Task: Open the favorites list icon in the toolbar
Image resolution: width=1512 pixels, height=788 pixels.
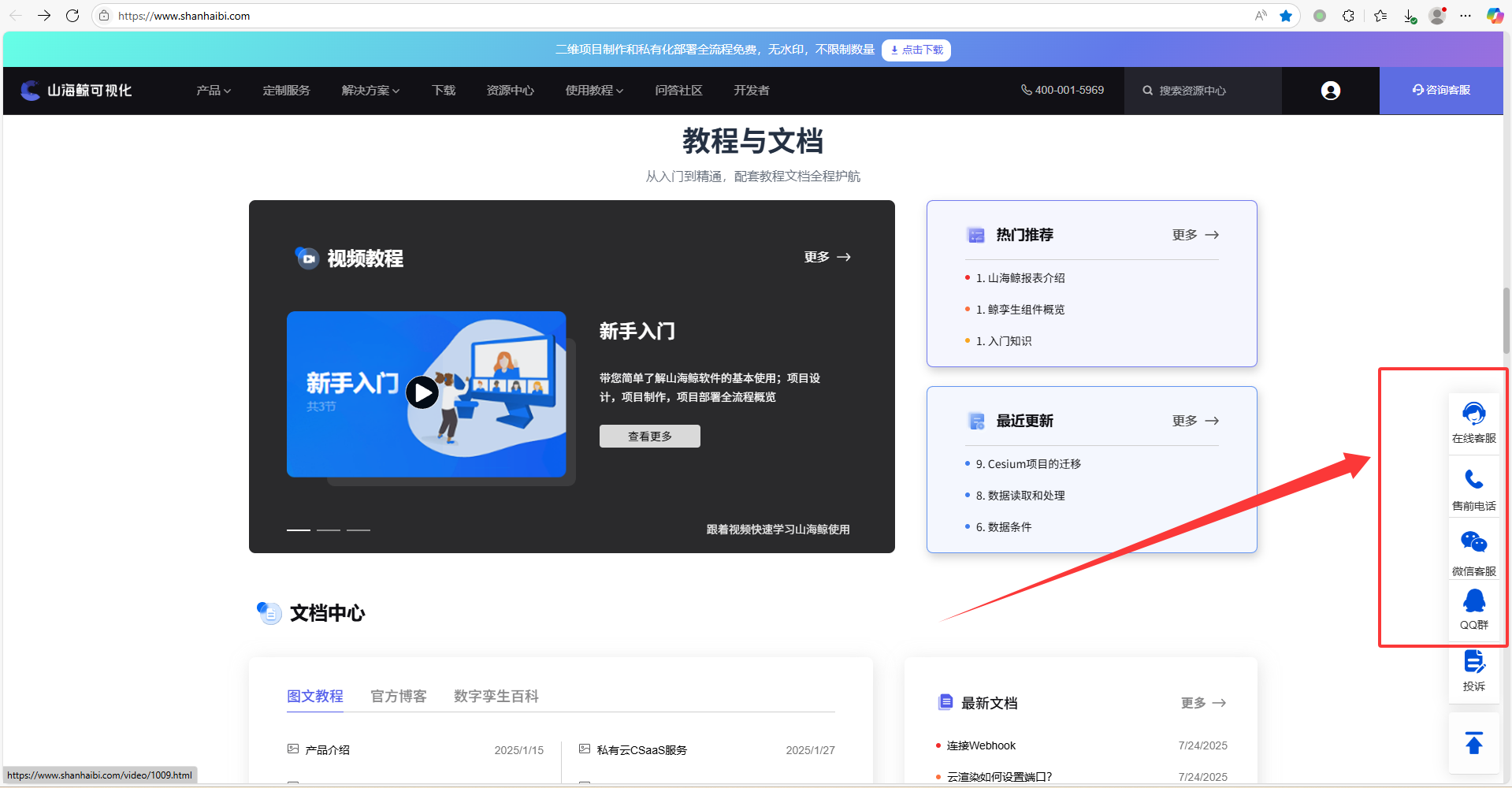Action: point(1380,16)
